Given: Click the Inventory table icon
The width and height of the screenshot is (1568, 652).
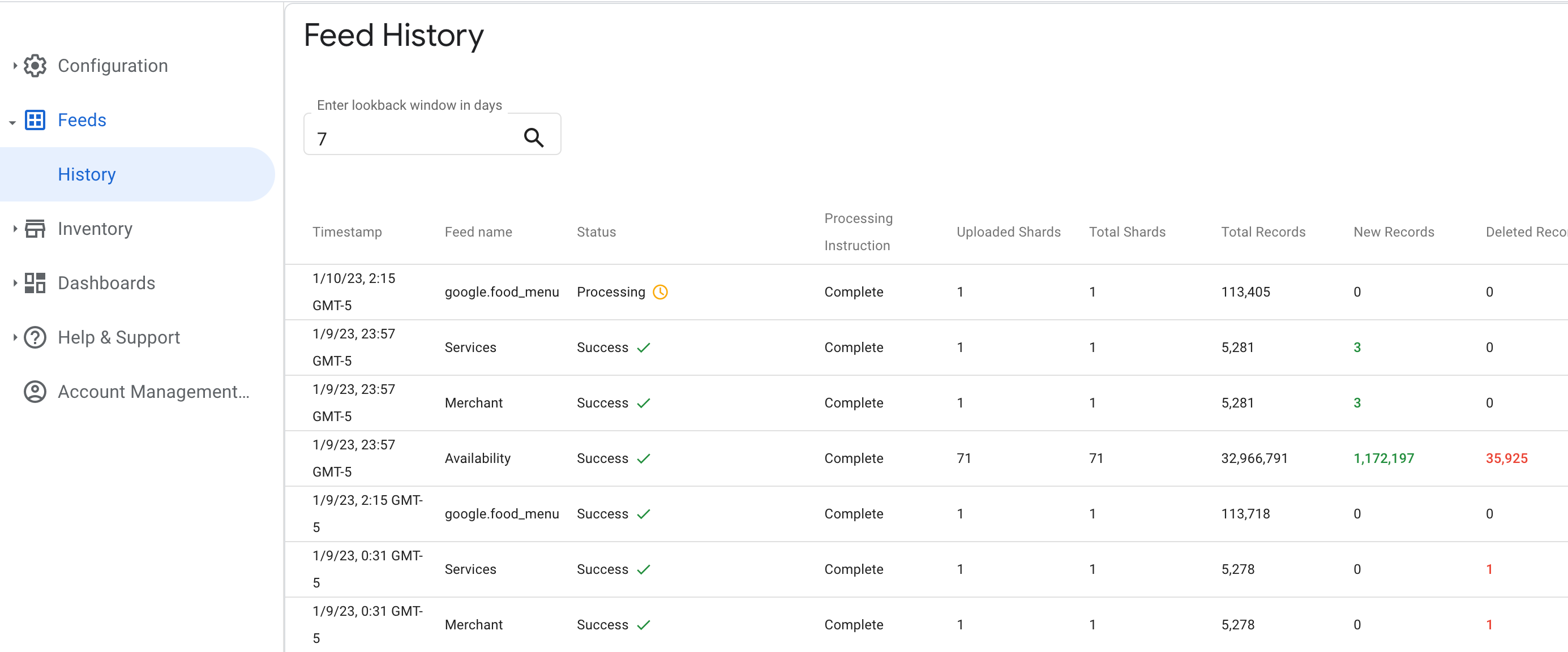Looking at the screenshot, I should (x=35, y=228).
